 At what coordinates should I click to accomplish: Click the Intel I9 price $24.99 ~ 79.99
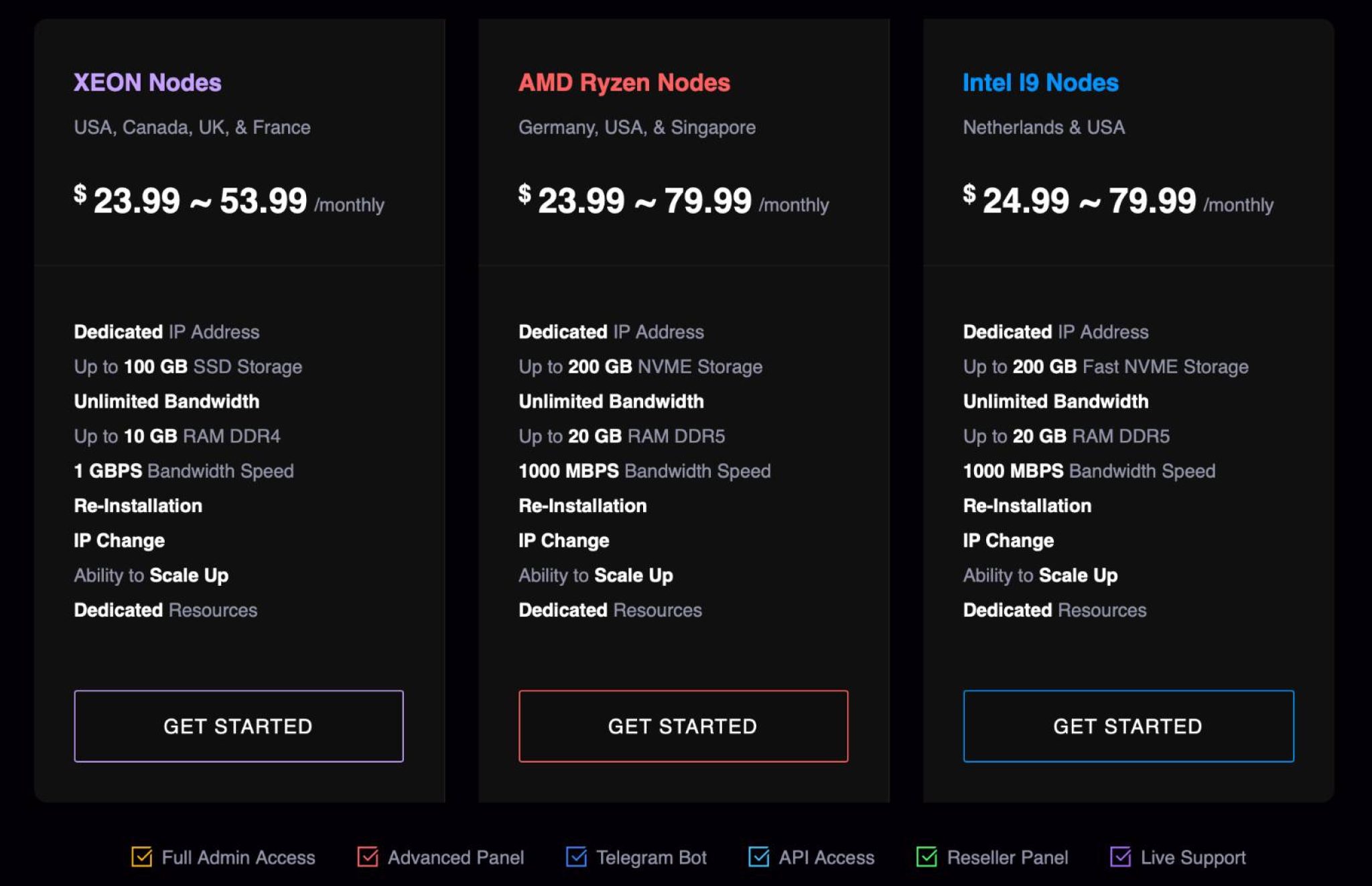(x=1089, y=200)
